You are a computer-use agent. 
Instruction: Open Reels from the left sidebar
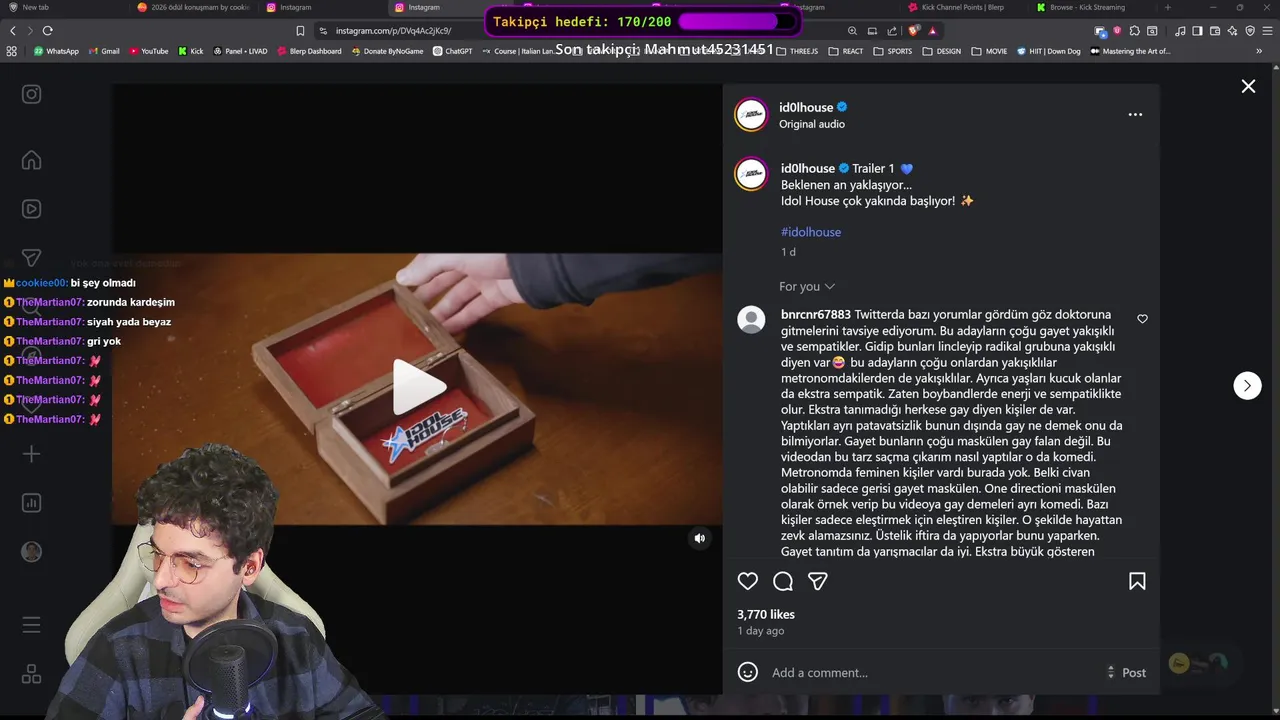32,209
